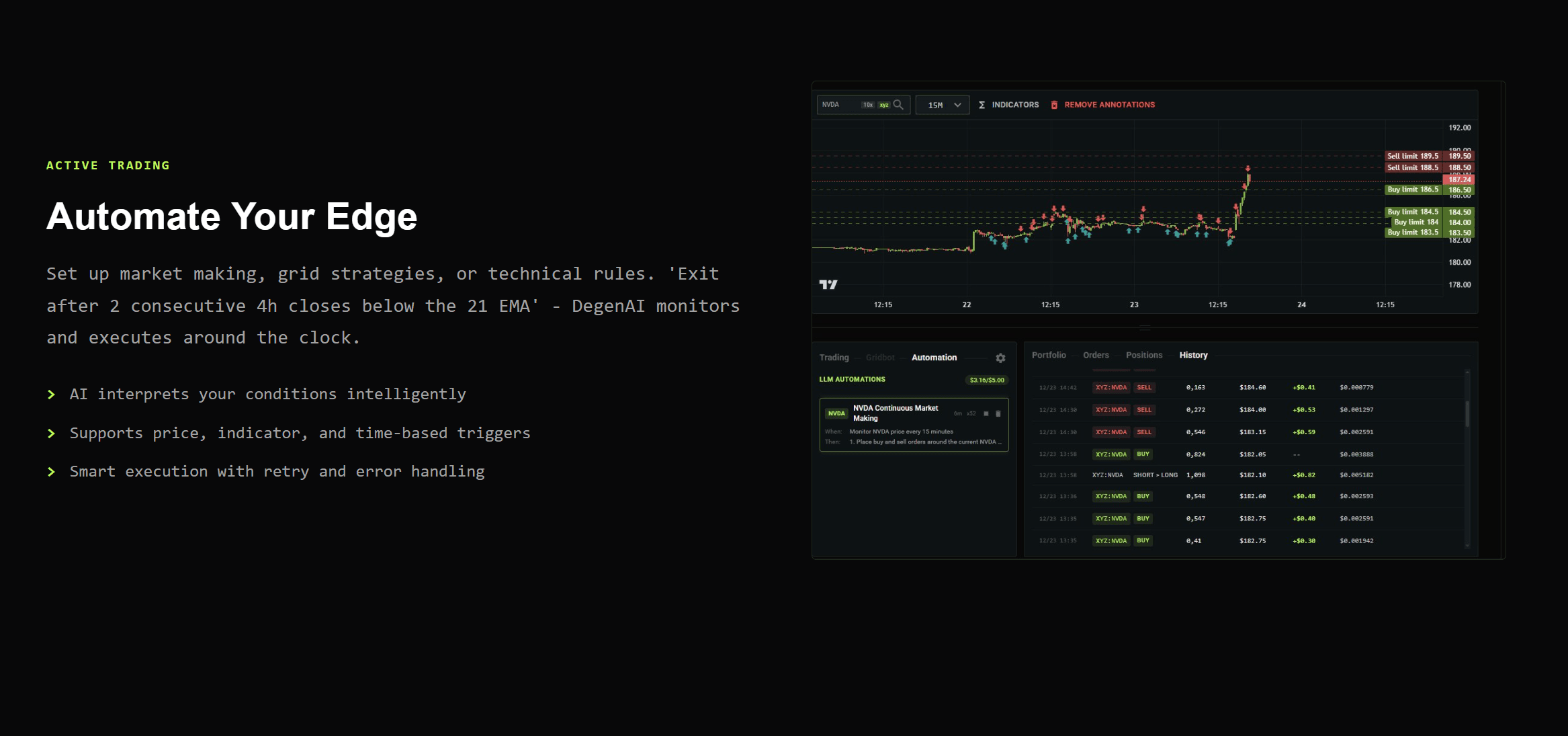Click the xyz badge in the symbol box
This screenshot has width=1568, height=736.
coord(884,105)
